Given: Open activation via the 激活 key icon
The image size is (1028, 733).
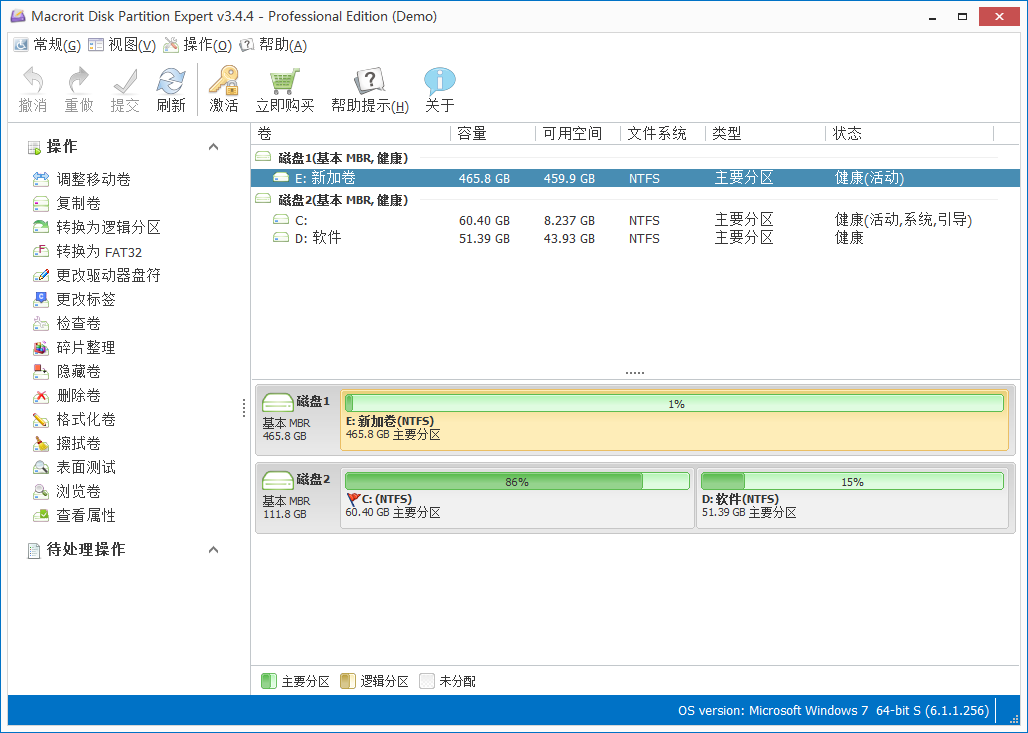Looking at the screenshot, I should click(x=224, y=81).
